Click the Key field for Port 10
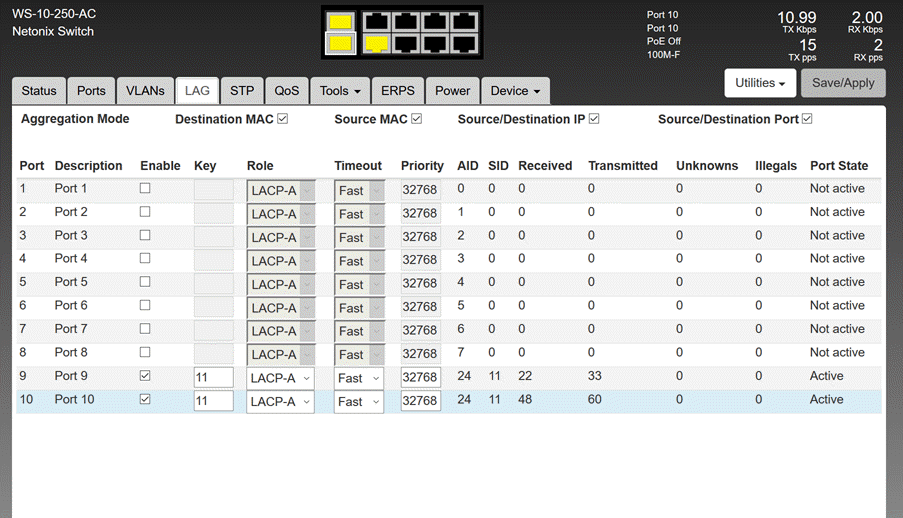This screenshot has width=903, height=518. point(213,401)
